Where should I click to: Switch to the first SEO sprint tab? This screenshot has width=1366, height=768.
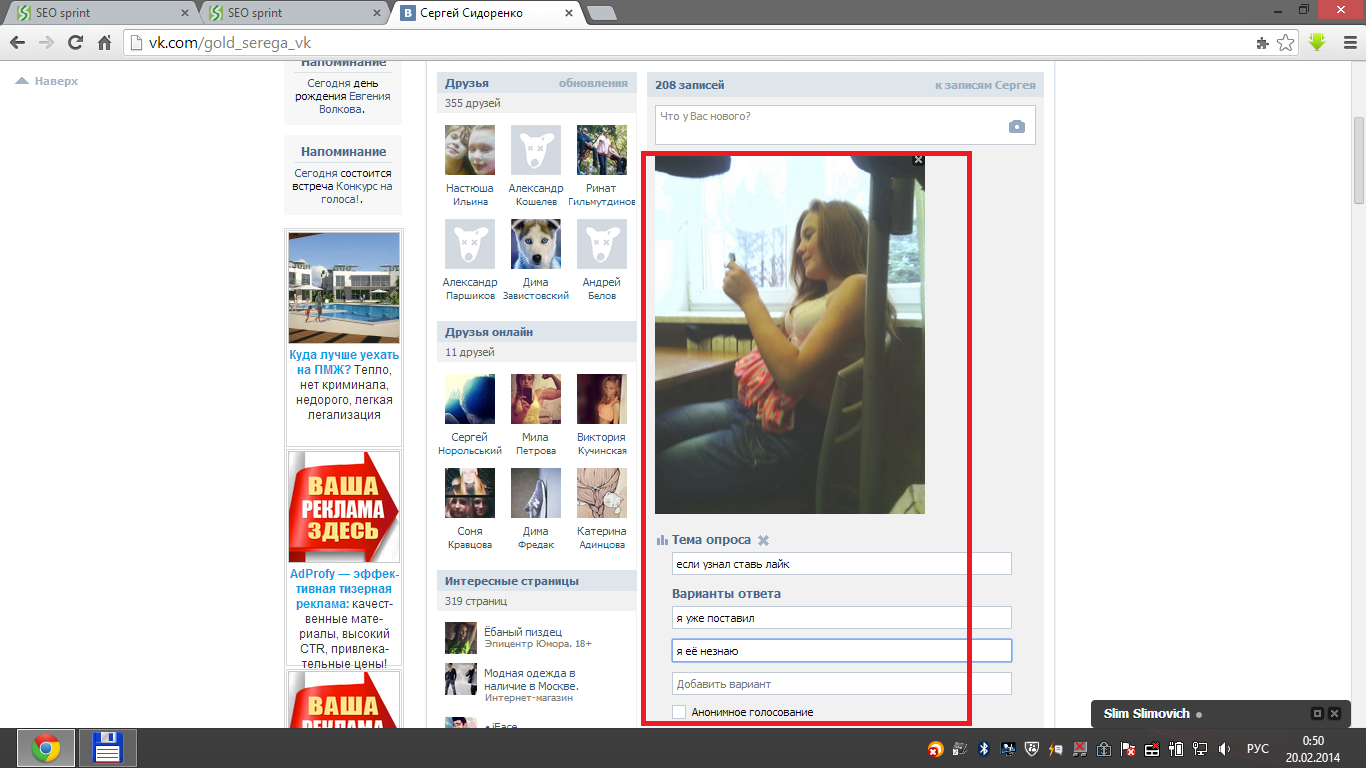(x=102, y=13)
